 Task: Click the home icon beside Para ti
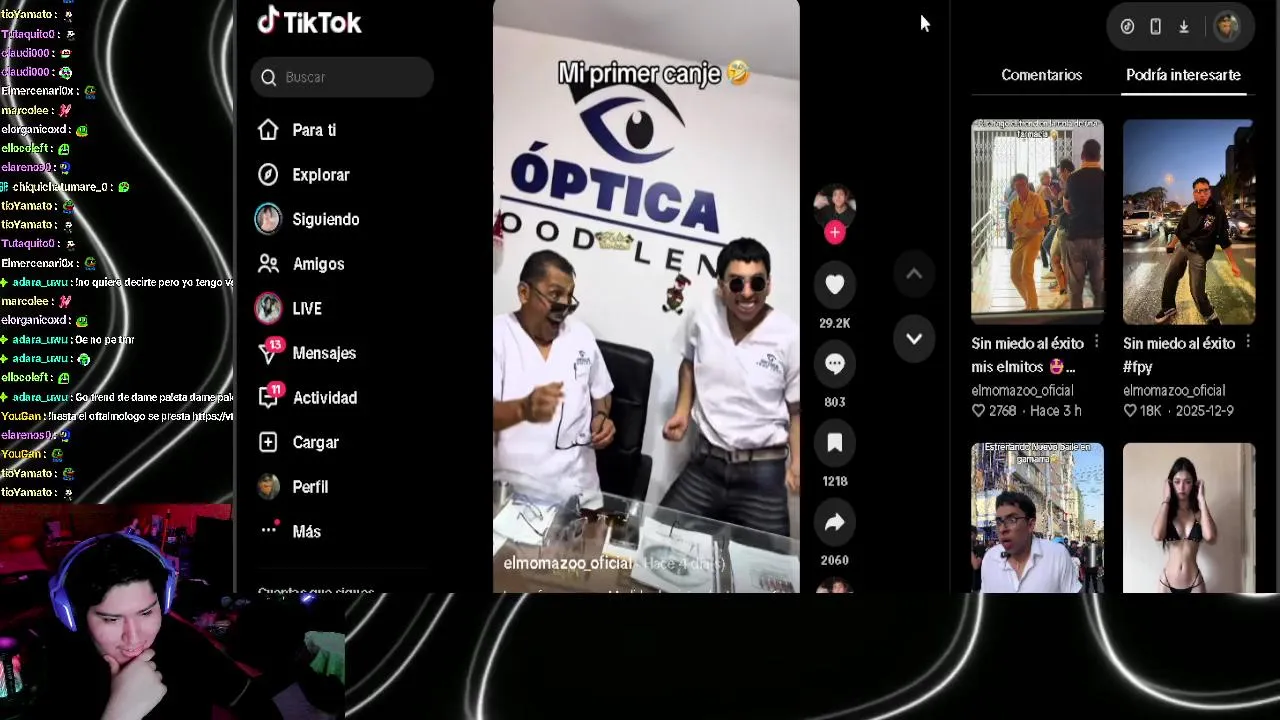pos(268,130)
